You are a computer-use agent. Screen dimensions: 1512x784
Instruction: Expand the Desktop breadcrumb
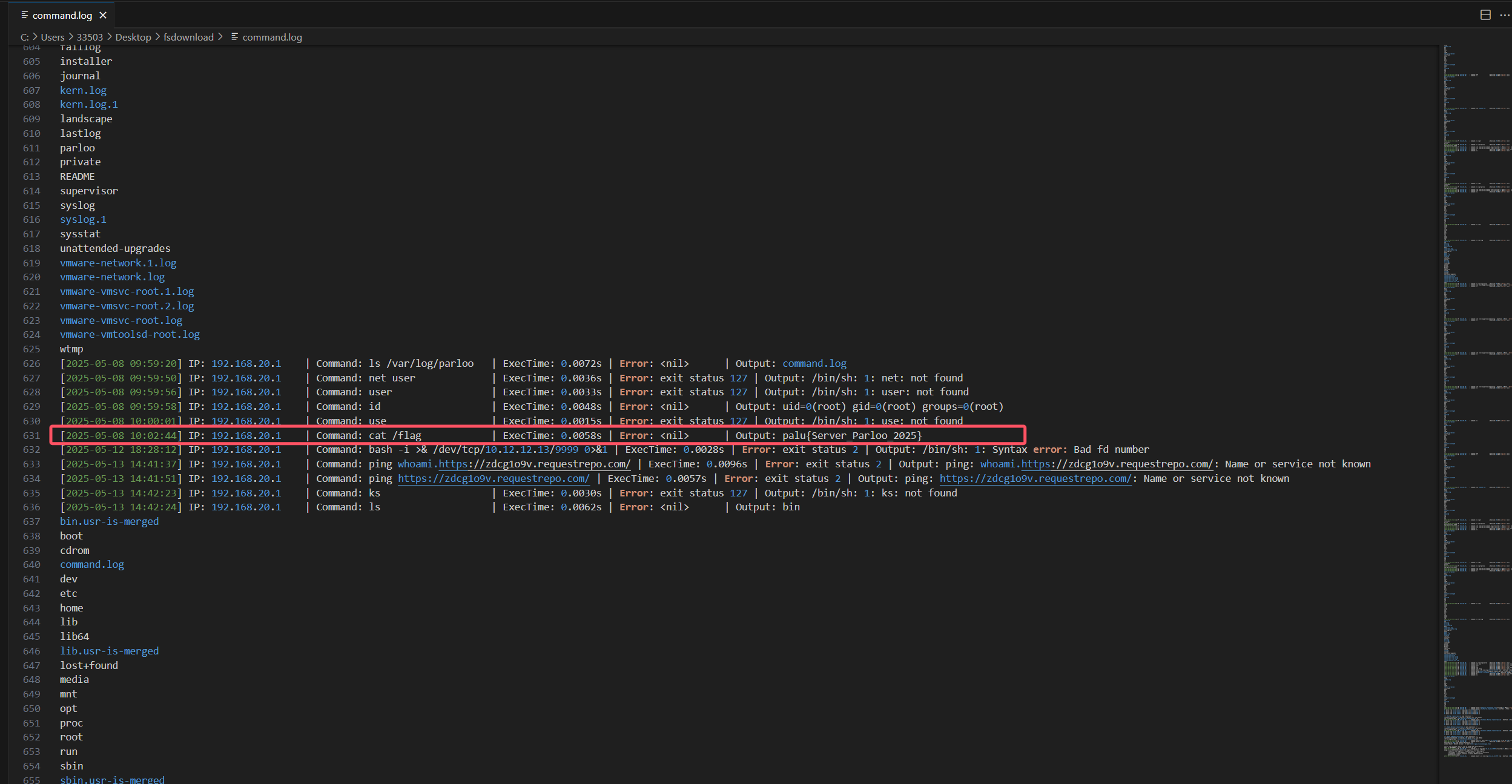pyautogui.click(x=133, y=37)
